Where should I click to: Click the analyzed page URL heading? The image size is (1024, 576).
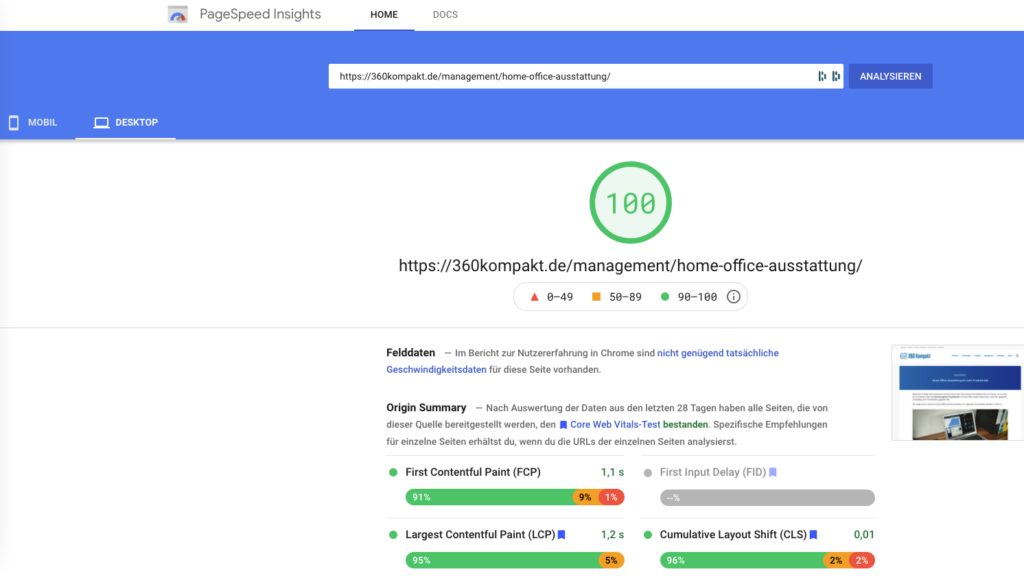(630, 266)
